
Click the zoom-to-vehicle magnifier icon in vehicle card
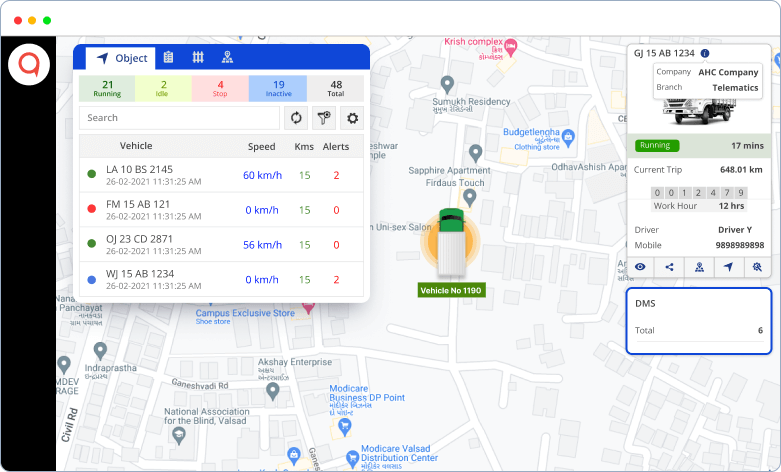coord(757,267)
